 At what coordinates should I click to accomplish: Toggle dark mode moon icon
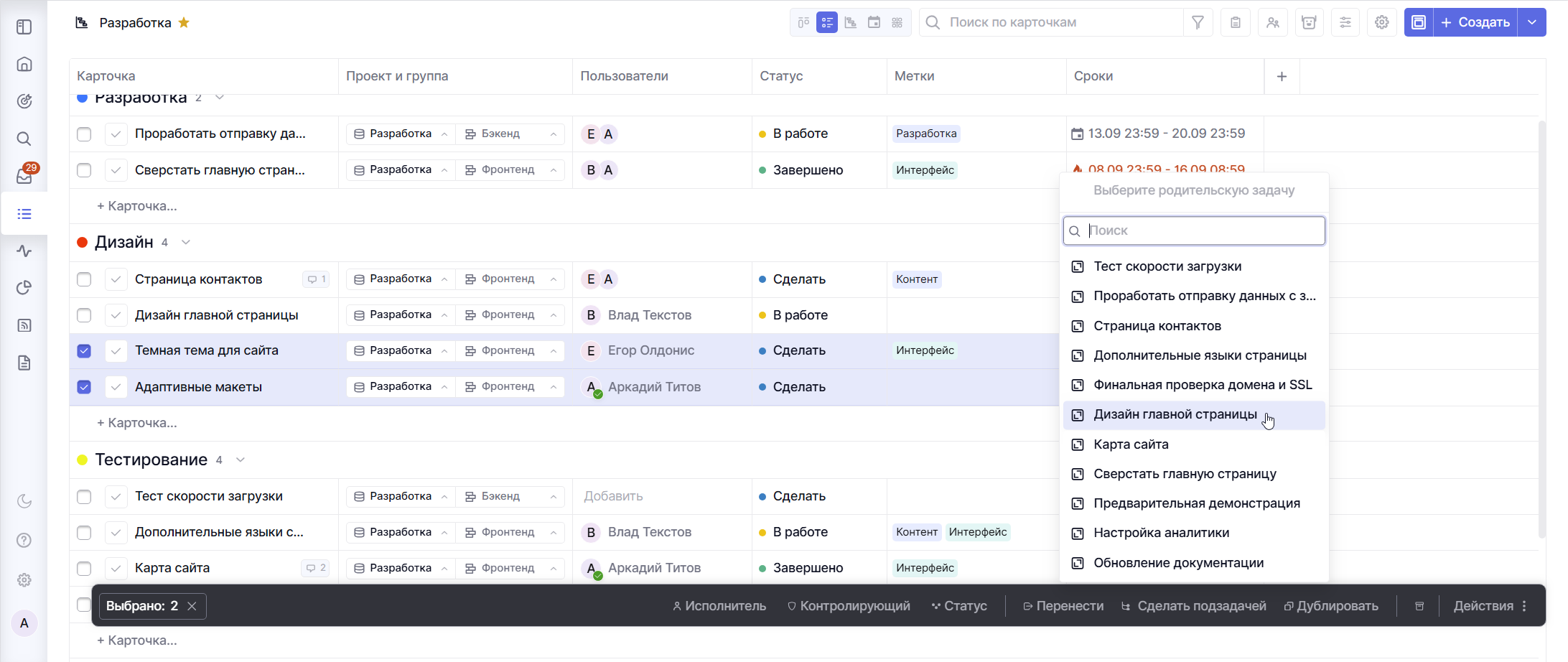(x=24, y=501)
